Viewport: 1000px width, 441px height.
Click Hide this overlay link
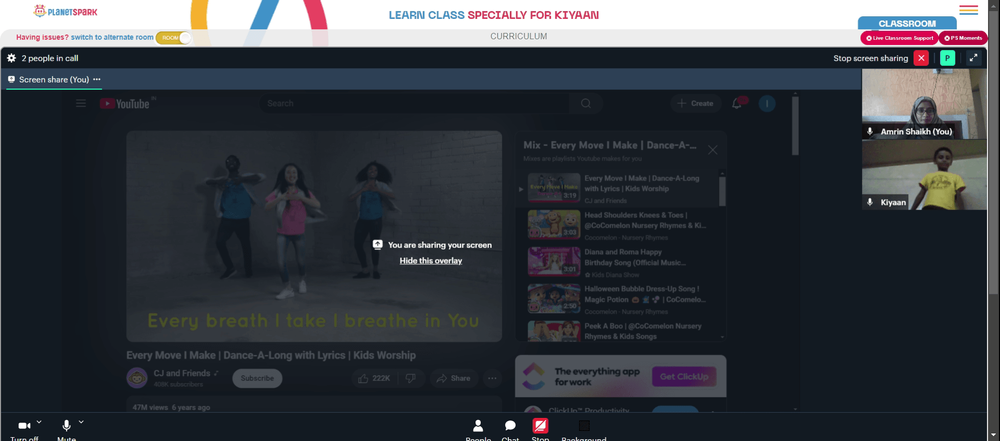pyautogui.click(x=431, y=261)
